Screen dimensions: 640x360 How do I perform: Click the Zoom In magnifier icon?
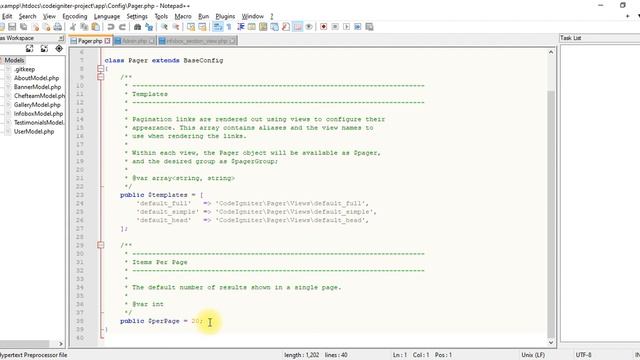(164, 27)
